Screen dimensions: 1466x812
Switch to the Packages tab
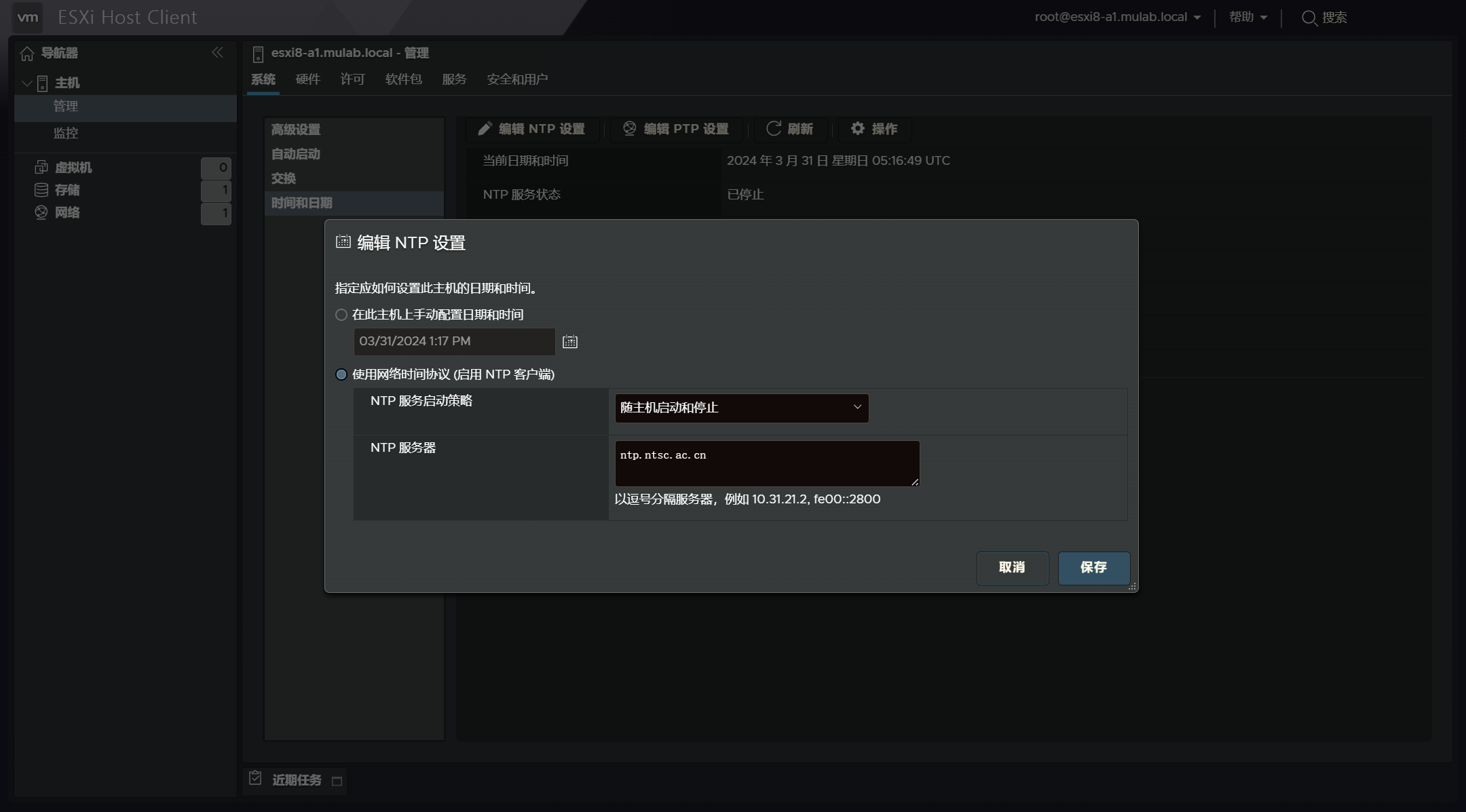[x=404, y=79]
